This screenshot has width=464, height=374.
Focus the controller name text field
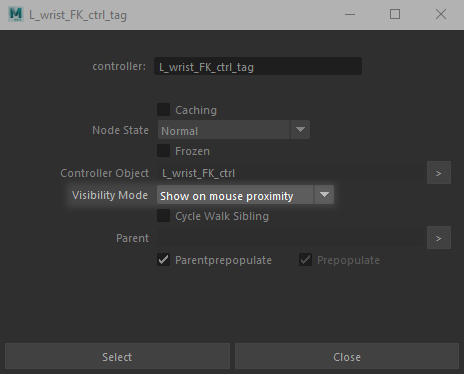[x=258, y=66]
